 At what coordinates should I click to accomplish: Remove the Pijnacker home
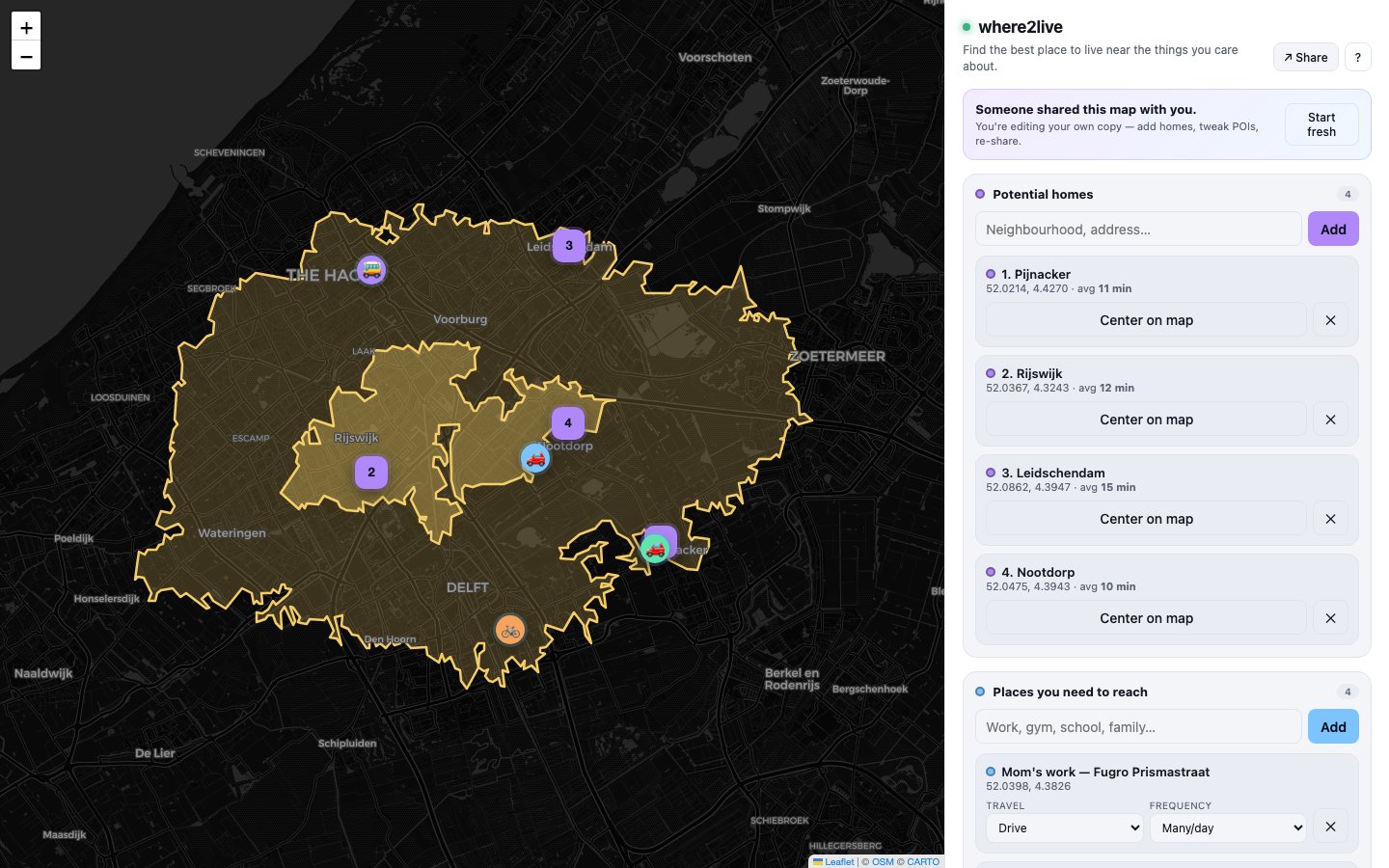1331,320
